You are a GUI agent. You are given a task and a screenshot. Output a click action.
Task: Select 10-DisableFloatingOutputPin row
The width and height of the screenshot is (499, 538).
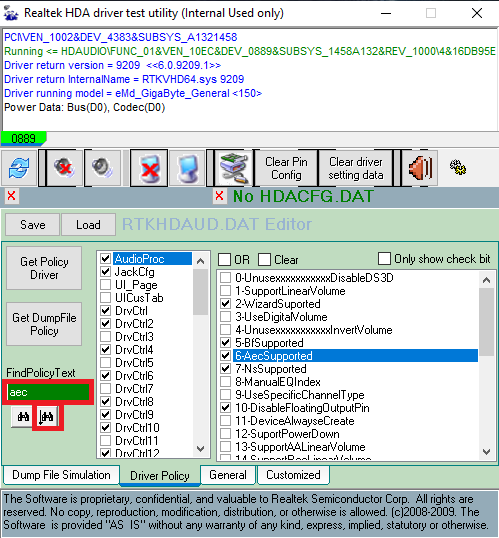pos(302,408)
